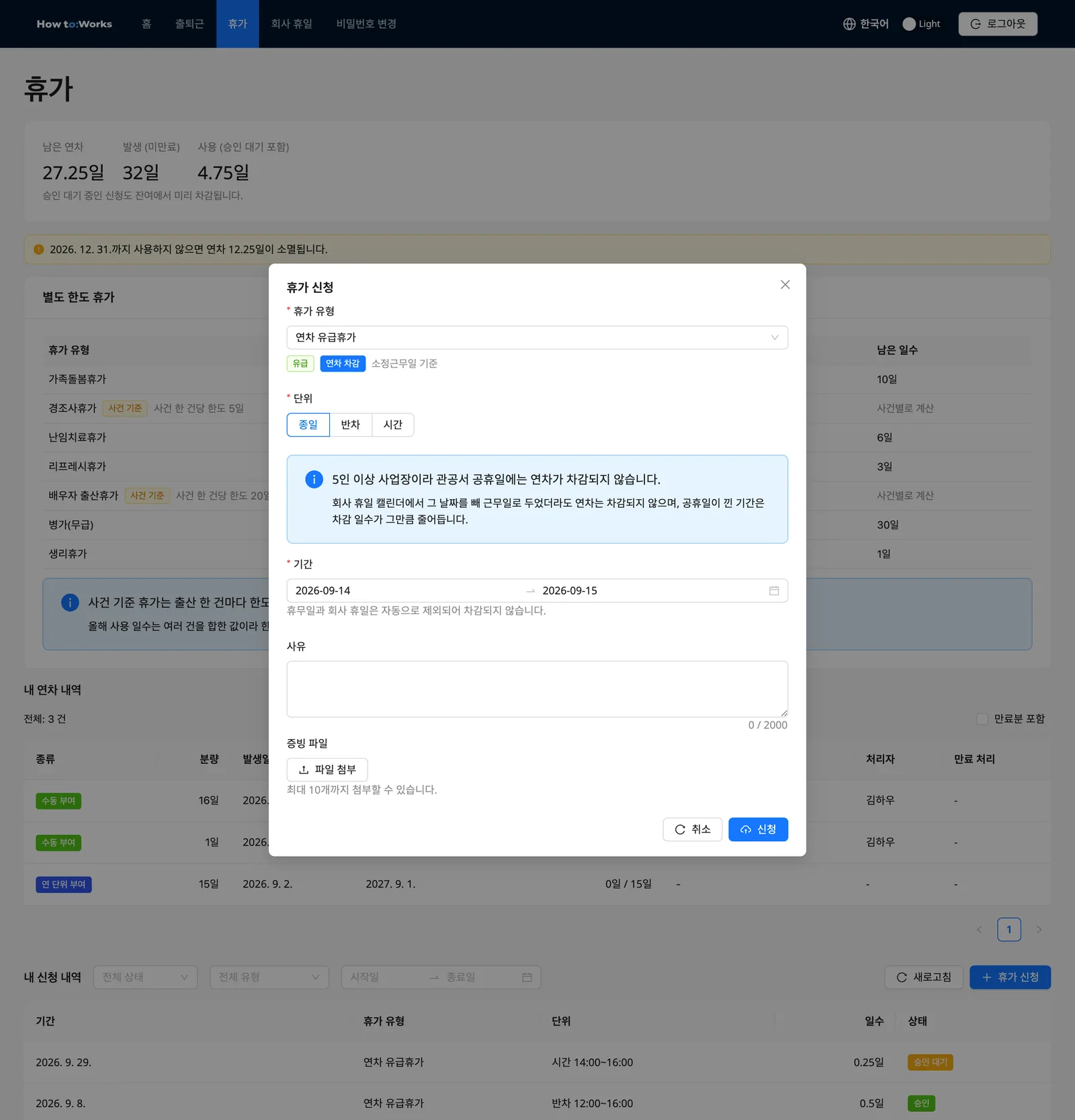This screenshot has height=1120, width=1075.
Task: Close the 휴가 신청 dialog with X icon
Action: (x=785, y=285)
